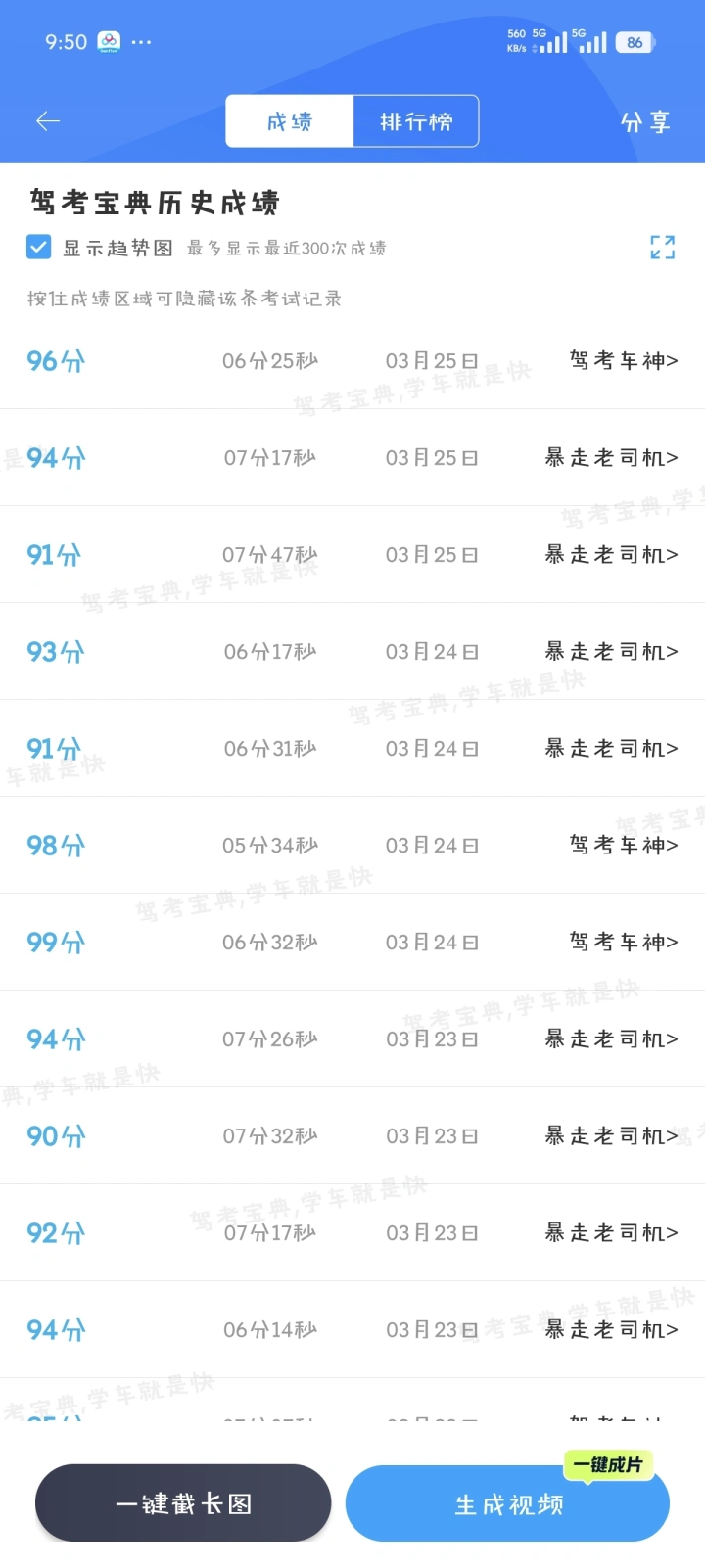Tap the battery indicator showing 86
705x1568 pixels.
point(635,42)
